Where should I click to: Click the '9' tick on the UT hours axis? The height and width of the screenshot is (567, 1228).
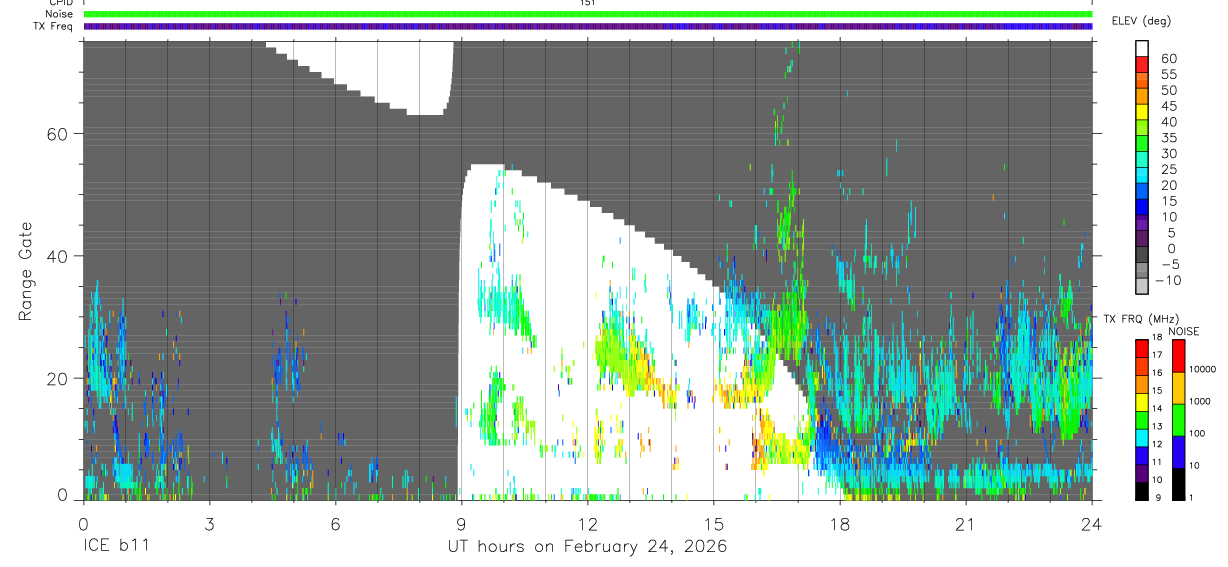pyautogui.click(x=461, y=525)
